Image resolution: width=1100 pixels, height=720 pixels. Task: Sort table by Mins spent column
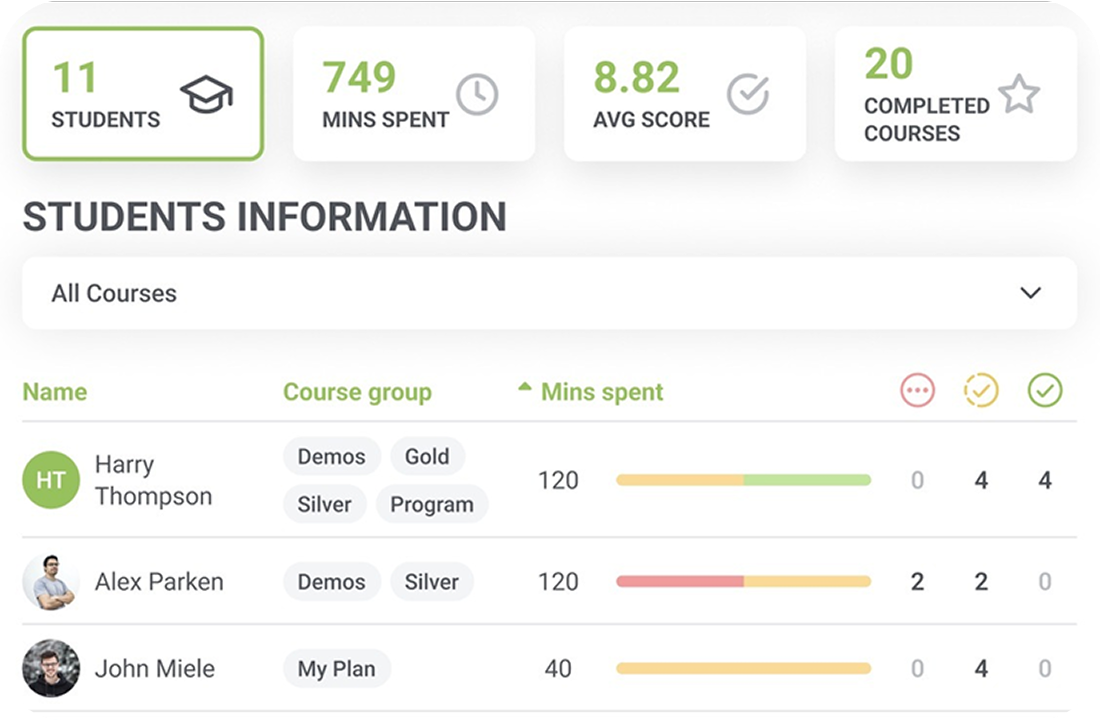click(x=601, y=392)
